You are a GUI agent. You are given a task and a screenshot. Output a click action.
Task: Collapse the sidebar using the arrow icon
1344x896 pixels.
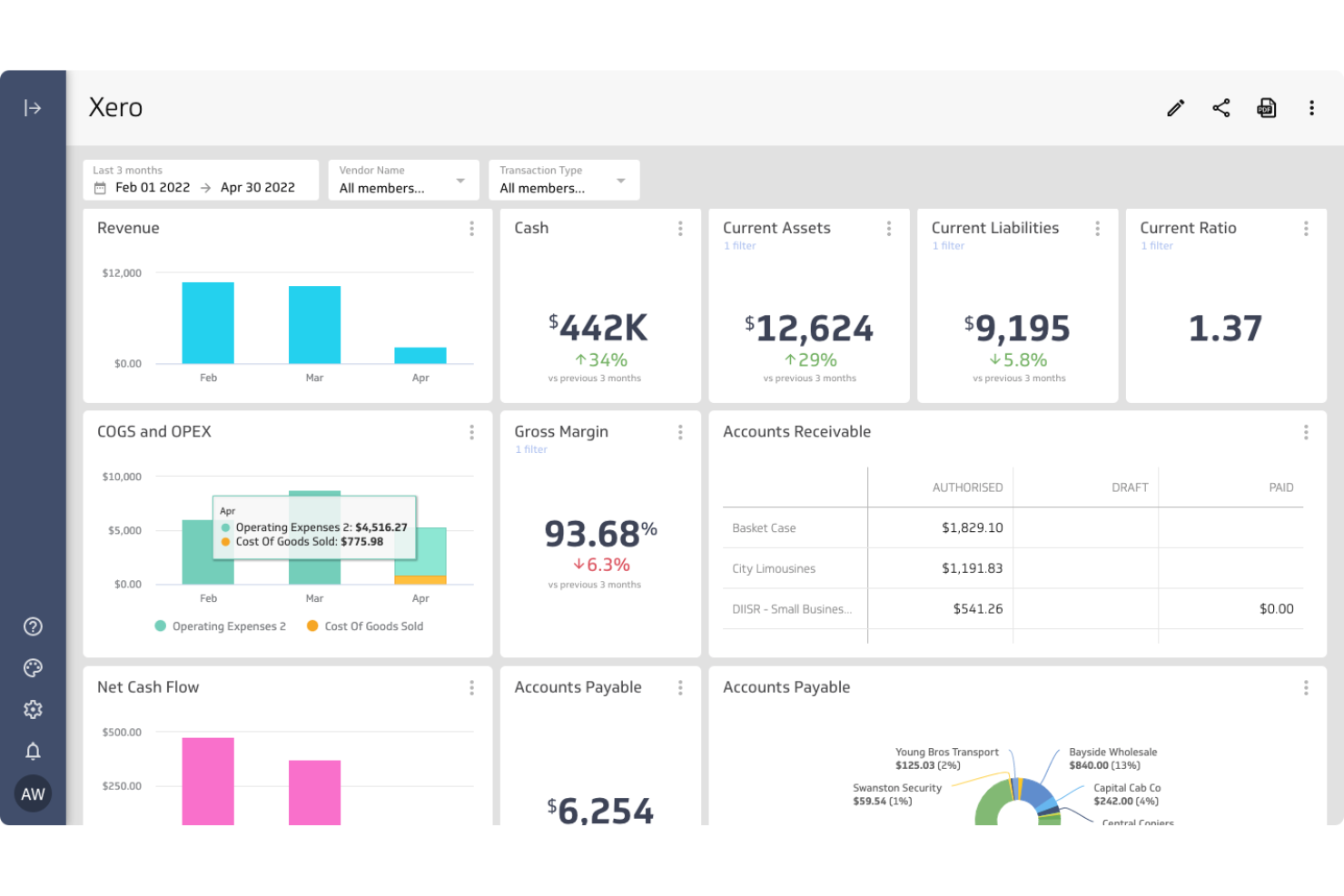pyautogui.click(x=33, y=108)
